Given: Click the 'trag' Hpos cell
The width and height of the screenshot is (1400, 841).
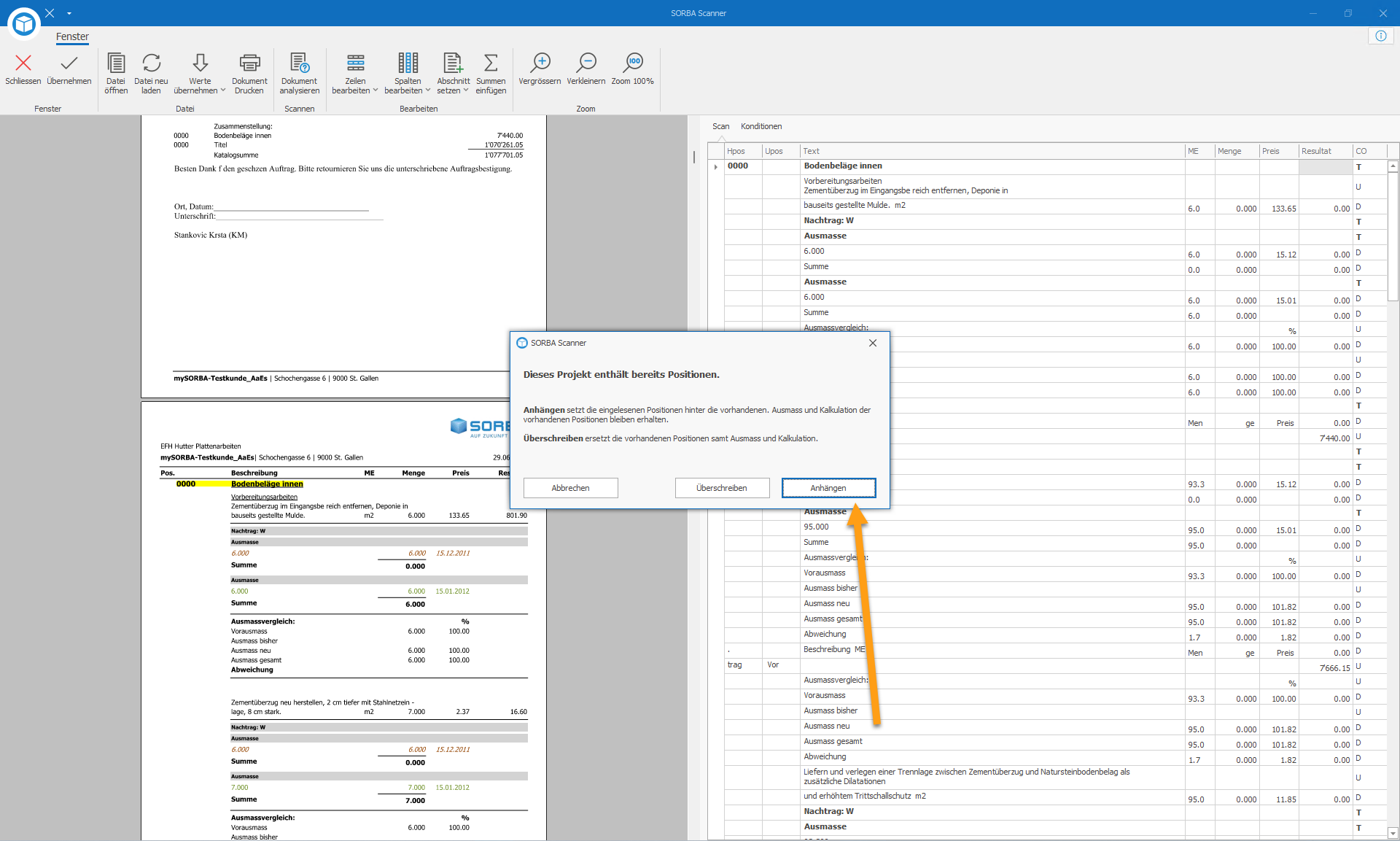Looking at the screenshot, I should coord(743,665).
